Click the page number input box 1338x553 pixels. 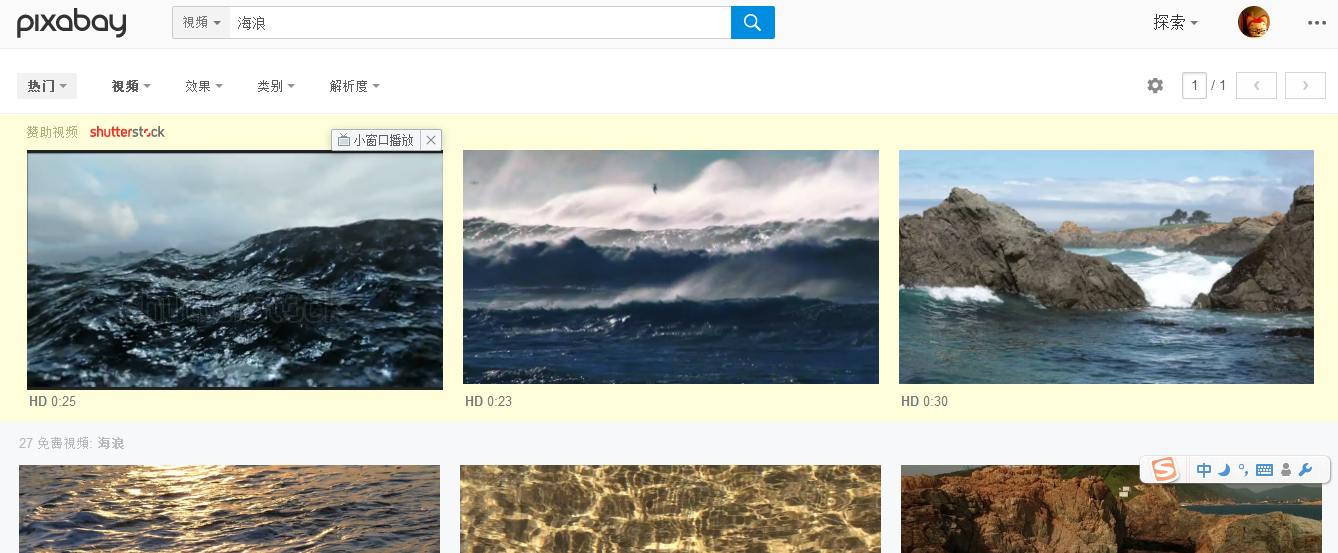pos(1194,86)
